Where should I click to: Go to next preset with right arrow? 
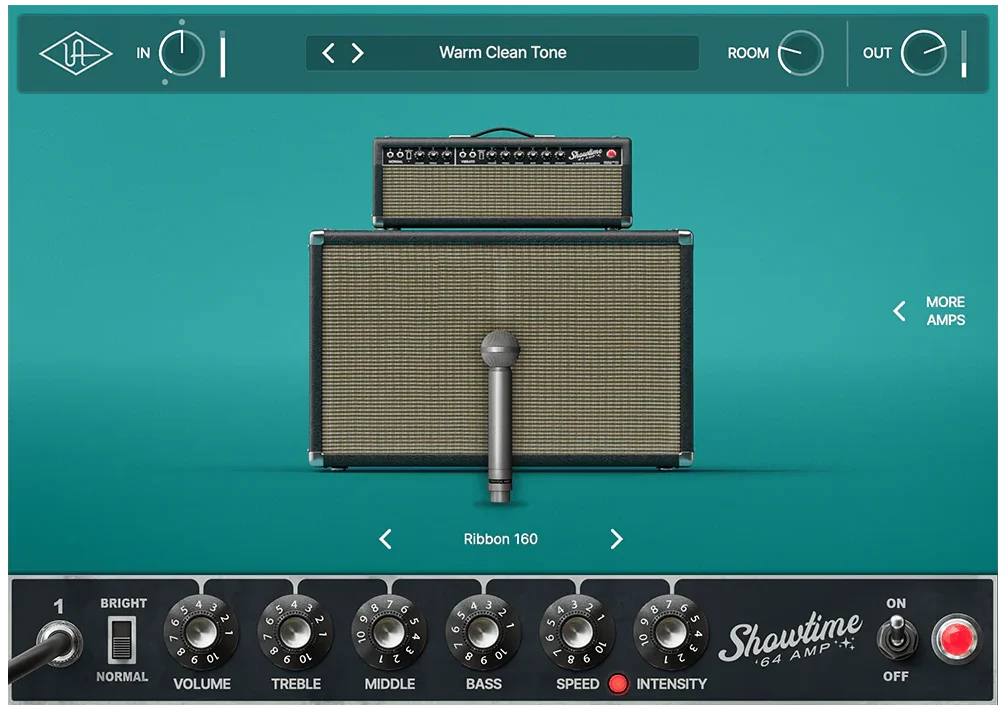tap(357, 53)
